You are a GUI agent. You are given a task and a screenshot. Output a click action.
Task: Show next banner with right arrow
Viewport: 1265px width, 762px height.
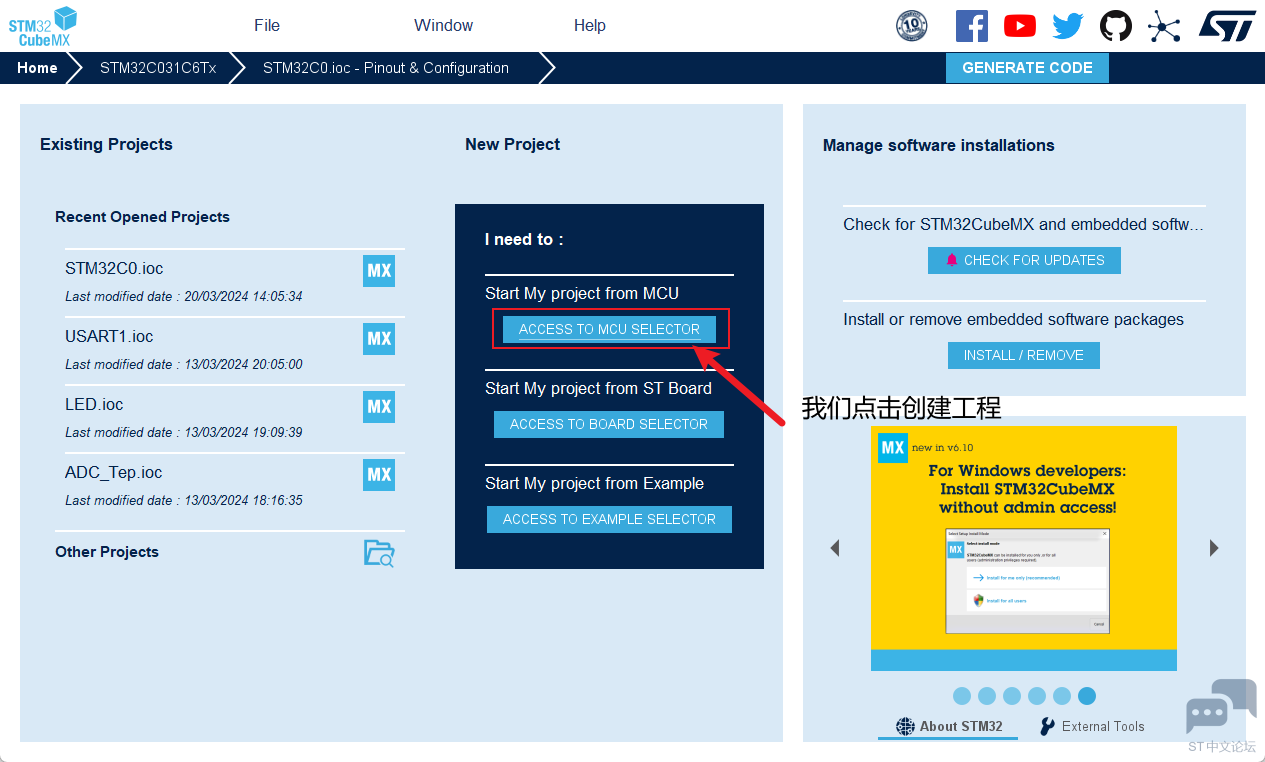pos(1213,548)
